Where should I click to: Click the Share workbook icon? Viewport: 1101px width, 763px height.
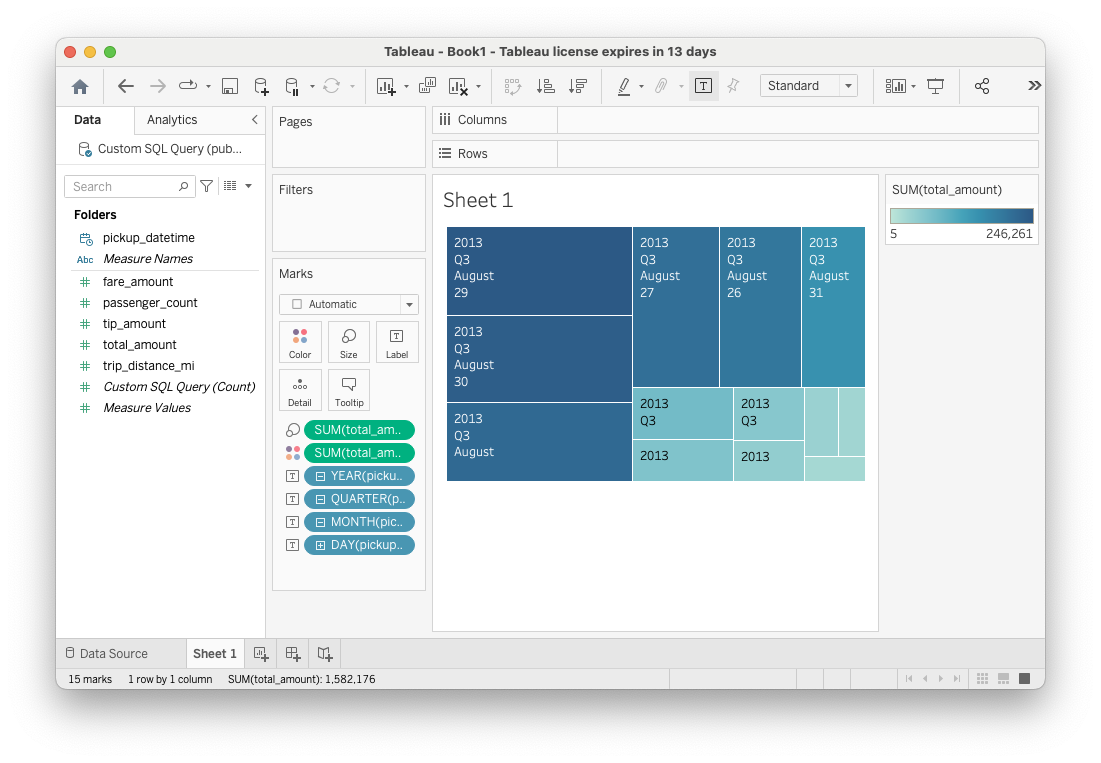981,87
